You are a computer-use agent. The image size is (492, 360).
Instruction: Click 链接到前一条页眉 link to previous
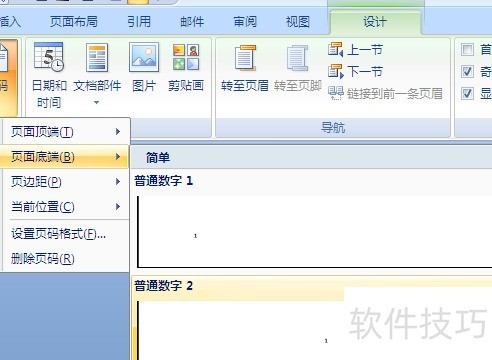coord(385,94)
